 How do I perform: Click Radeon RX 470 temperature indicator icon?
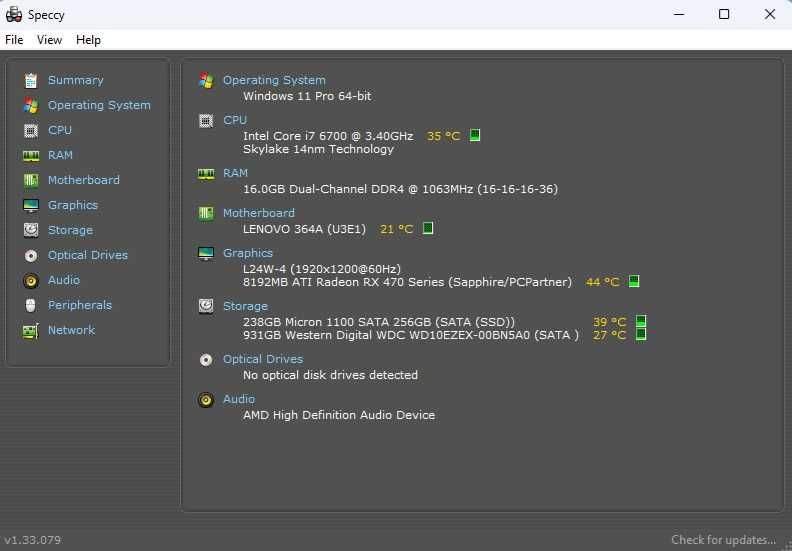(x=634, y=281)
